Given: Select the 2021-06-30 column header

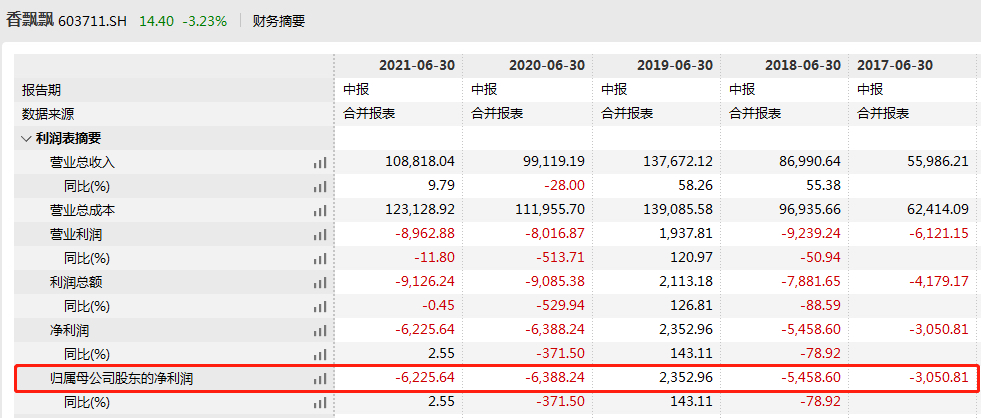Looking at the screenshot, I should click(x=416, y=65).
